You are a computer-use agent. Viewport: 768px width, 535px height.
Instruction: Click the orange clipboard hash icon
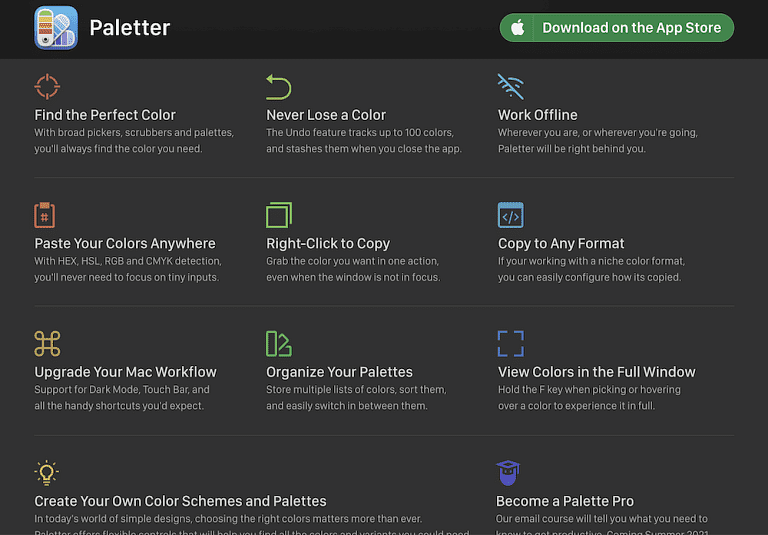(x=45, y=215)
